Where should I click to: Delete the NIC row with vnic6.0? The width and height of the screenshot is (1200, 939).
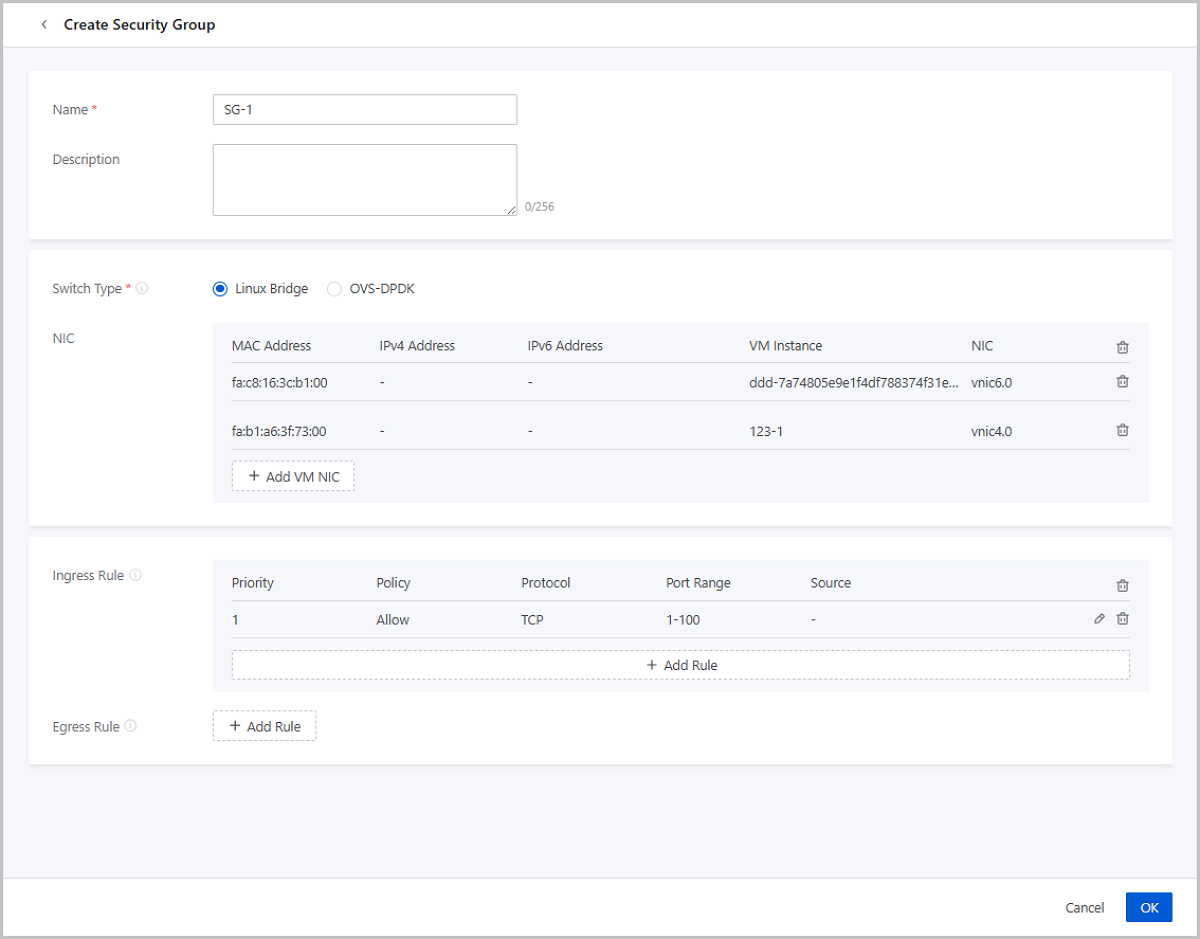1122,382
